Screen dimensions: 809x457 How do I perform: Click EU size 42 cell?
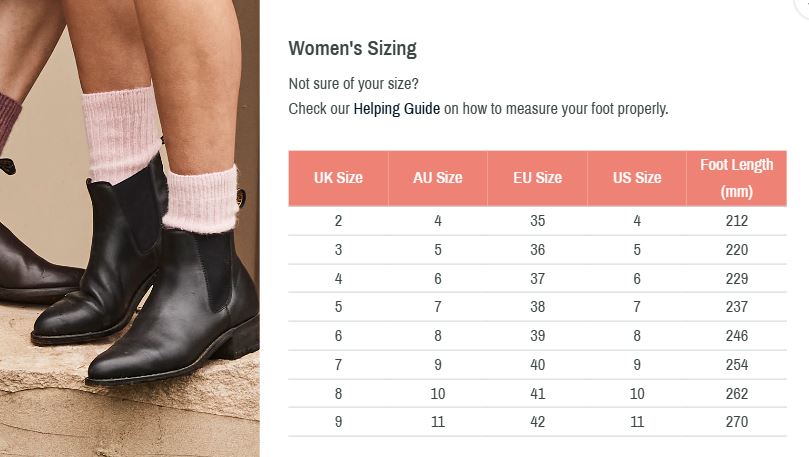(x=537, y=422)
